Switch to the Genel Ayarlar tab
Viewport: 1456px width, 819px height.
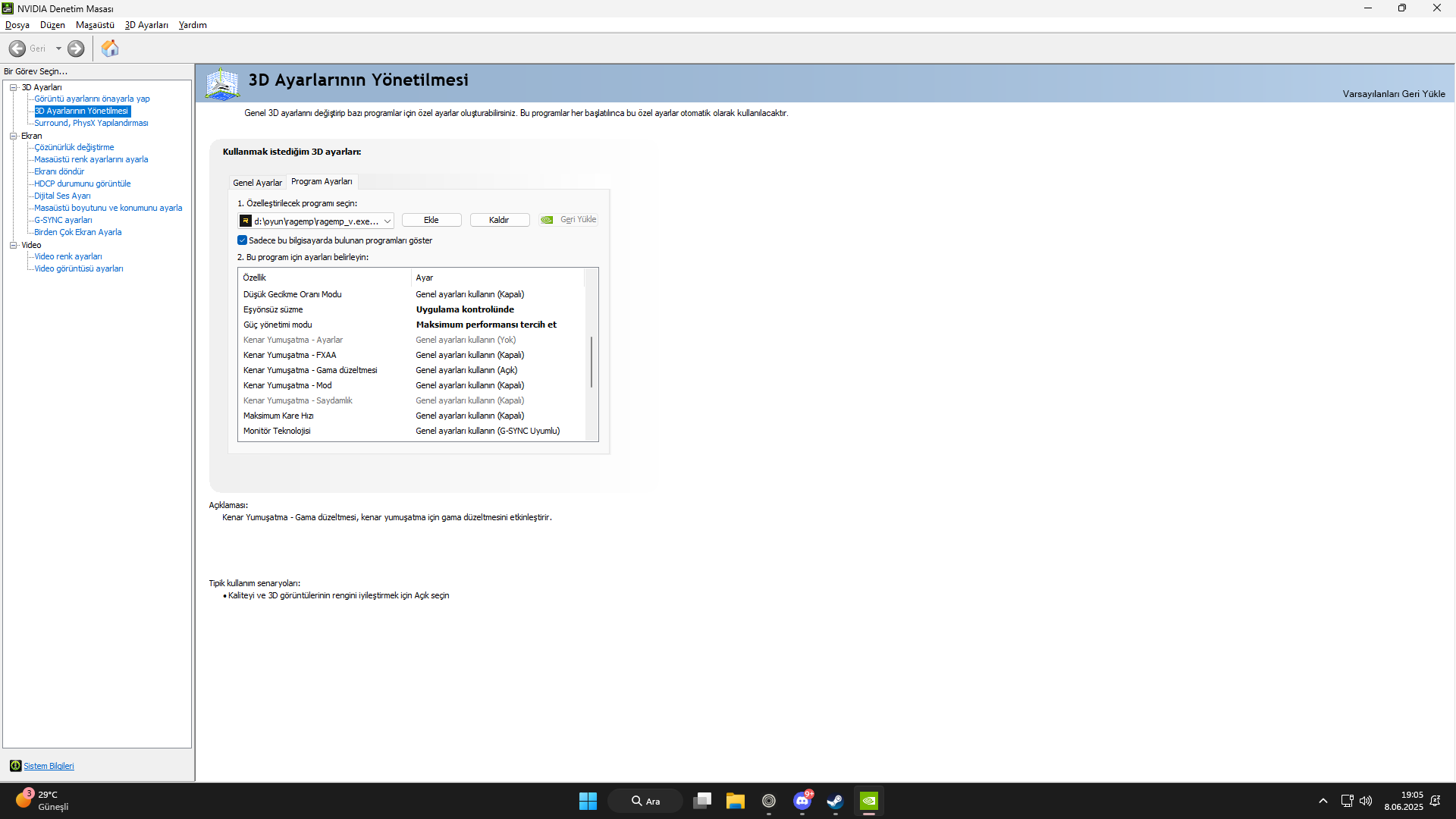(x=257, y=183)
